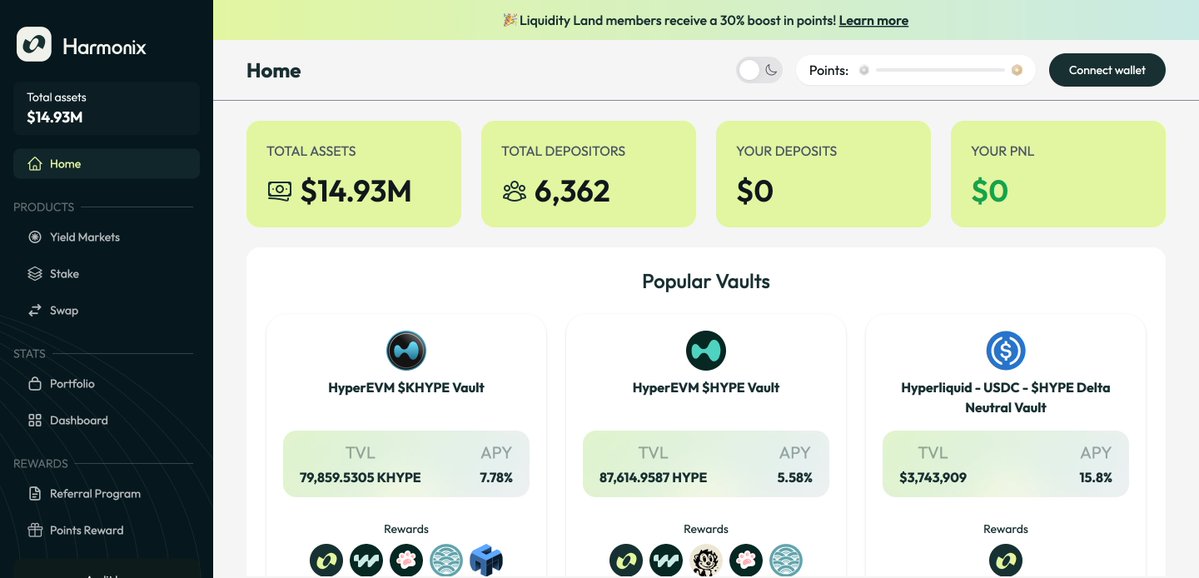Screen dimensions: 1199x578
Task: Click the sidebar Total assets $14.93M box
Action: tap(106, 109)
